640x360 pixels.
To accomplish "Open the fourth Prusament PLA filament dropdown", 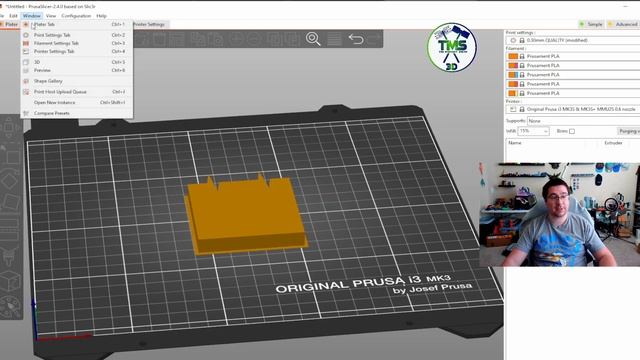I will pyautogui.click(x=573, y=84).
